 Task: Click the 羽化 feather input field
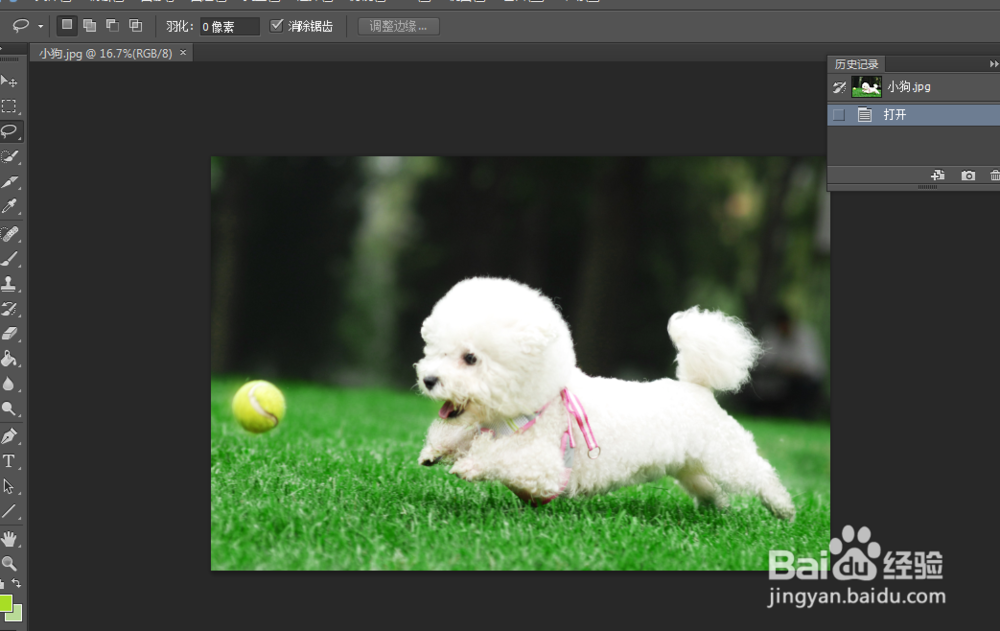[230, 26]
